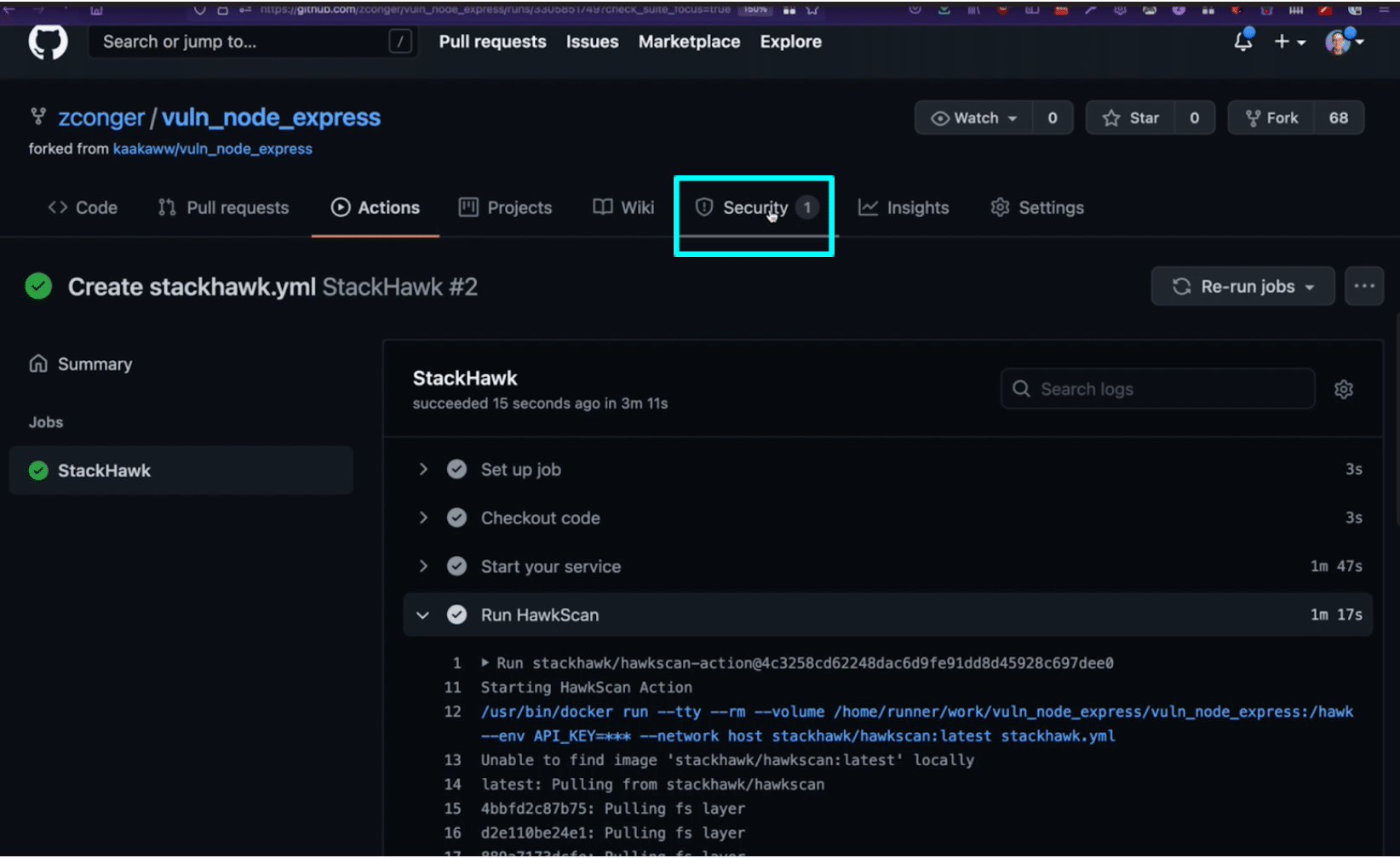
Task: Click log line number 13
Action: 453,760
